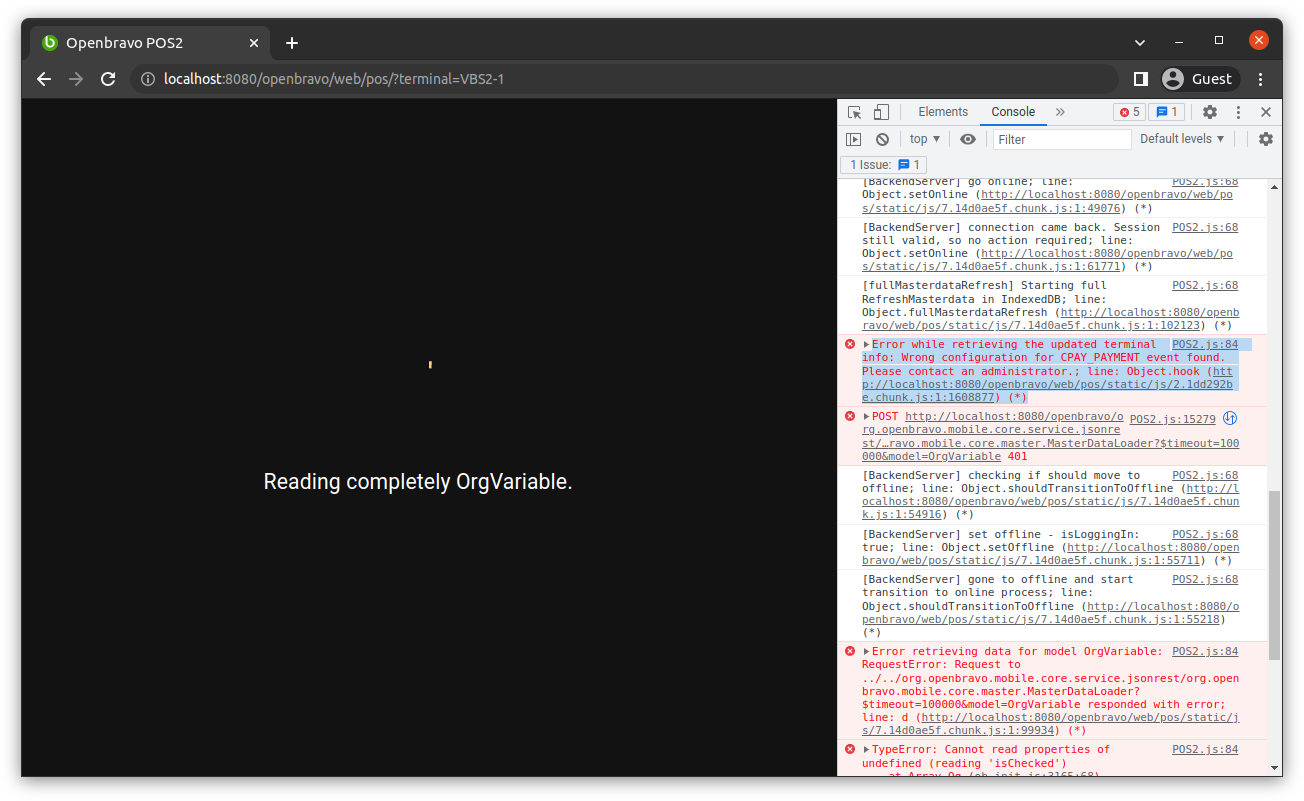
Task: Open console settings gear icon
Action: (1266, 139)
